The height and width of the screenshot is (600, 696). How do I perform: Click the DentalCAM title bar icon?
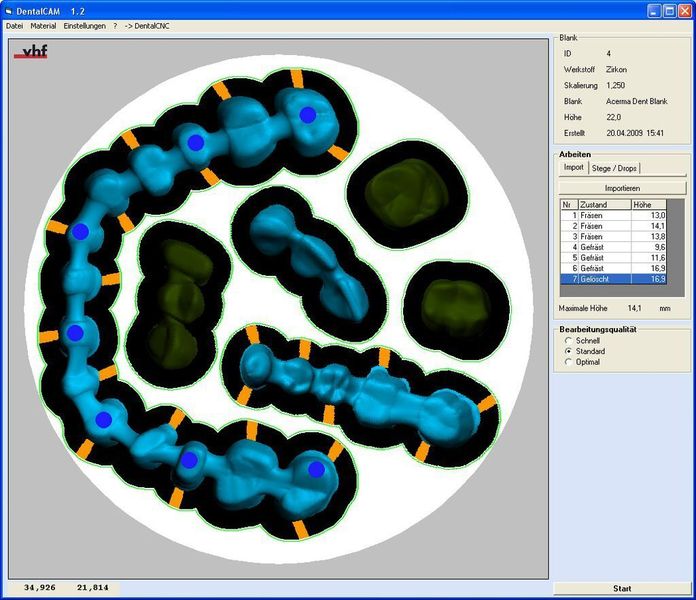(8, 11)
